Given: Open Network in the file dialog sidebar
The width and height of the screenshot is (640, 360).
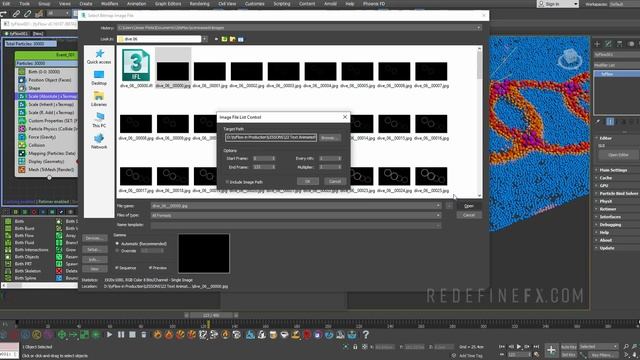Looking at the screenshot, I should pos(99,141).
